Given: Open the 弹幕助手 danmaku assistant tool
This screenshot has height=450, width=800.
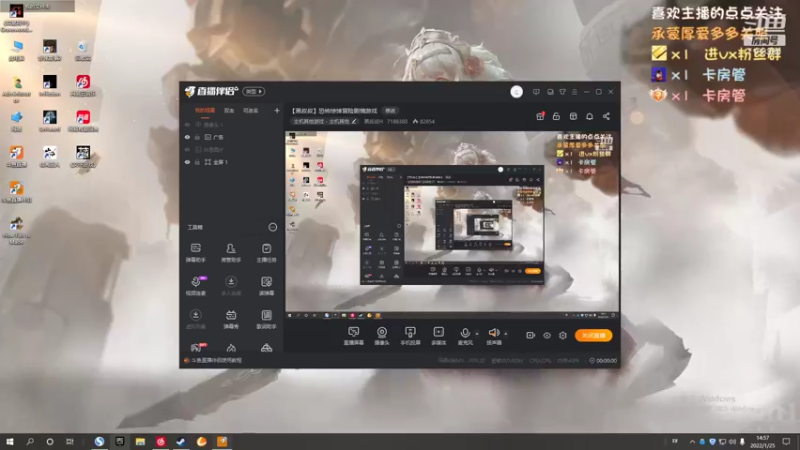Looking at the screenshot, I should [195, 252].
